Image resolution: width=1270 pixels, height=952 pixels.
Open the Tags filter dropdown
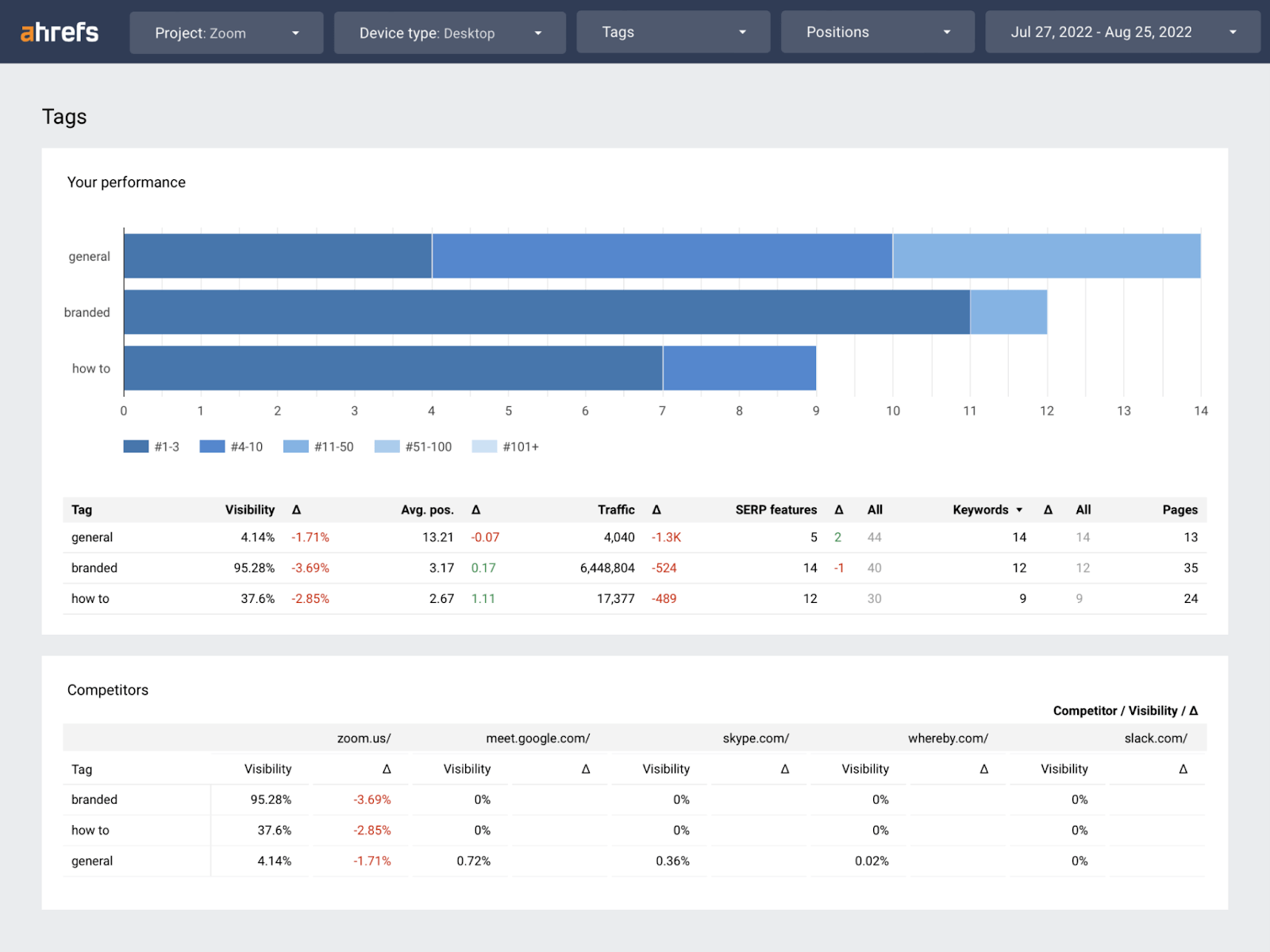(672, 32)
